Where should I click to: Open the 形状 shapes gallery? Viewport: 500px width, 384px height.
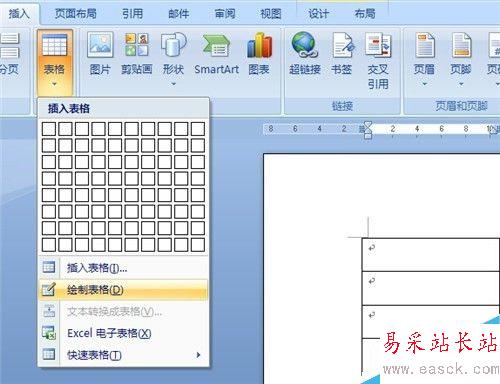tap(173, 58)
